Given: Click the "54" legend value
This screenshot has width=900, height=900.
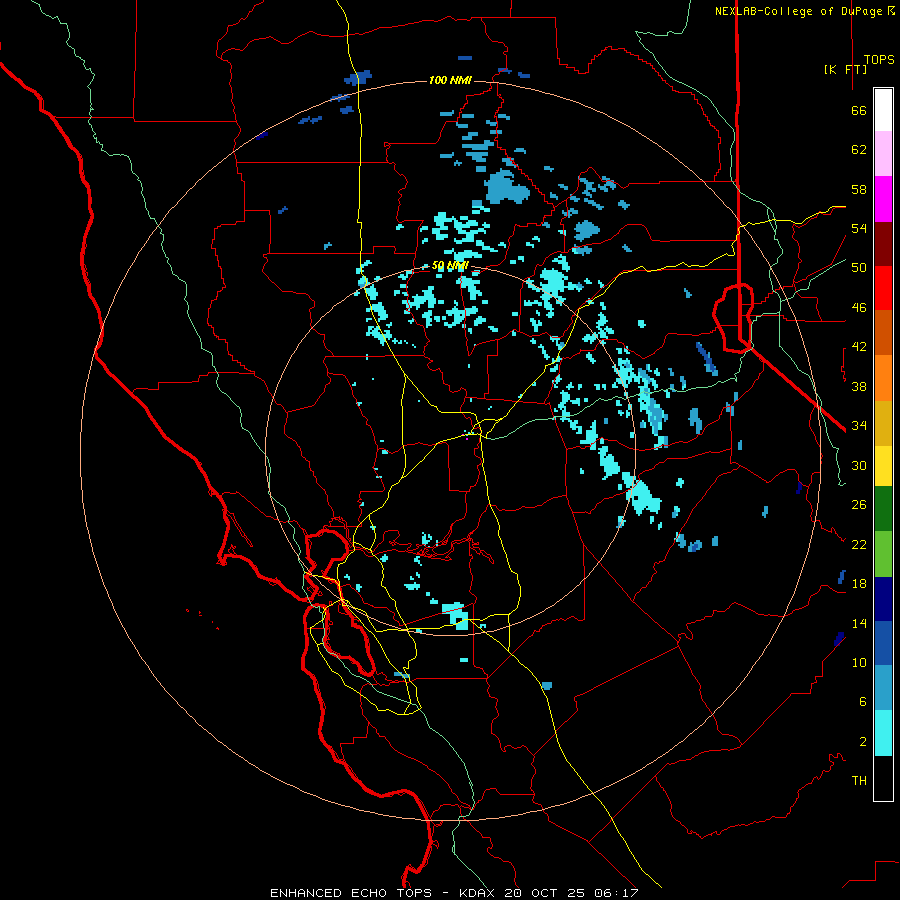Looking at the screenshot, I should click(x=859, y=228).
